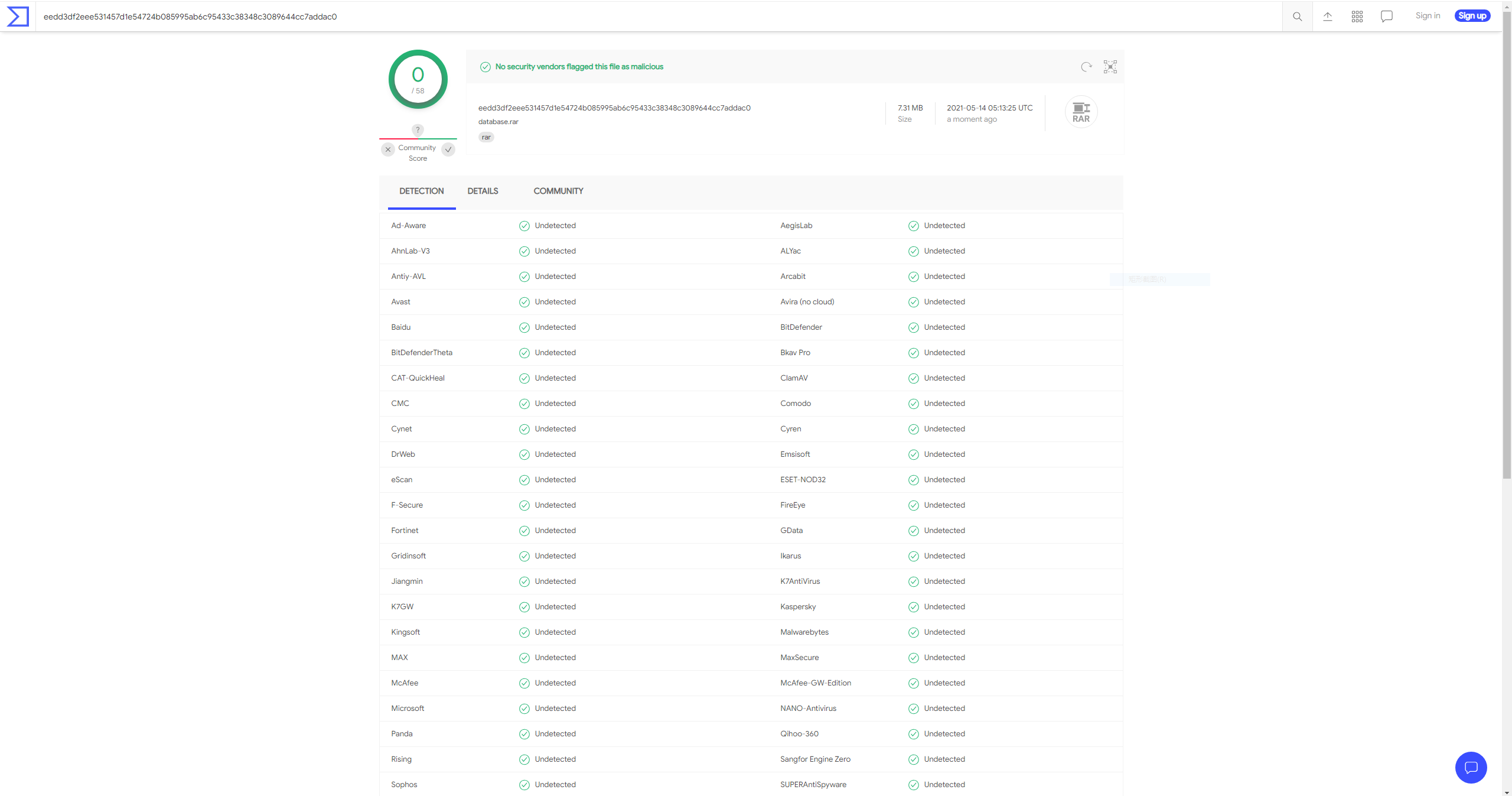This screenshot has width=1512, height=796.
Task: Open the graph view icon
Action: pyautogui.click(x=1110, y=67)
